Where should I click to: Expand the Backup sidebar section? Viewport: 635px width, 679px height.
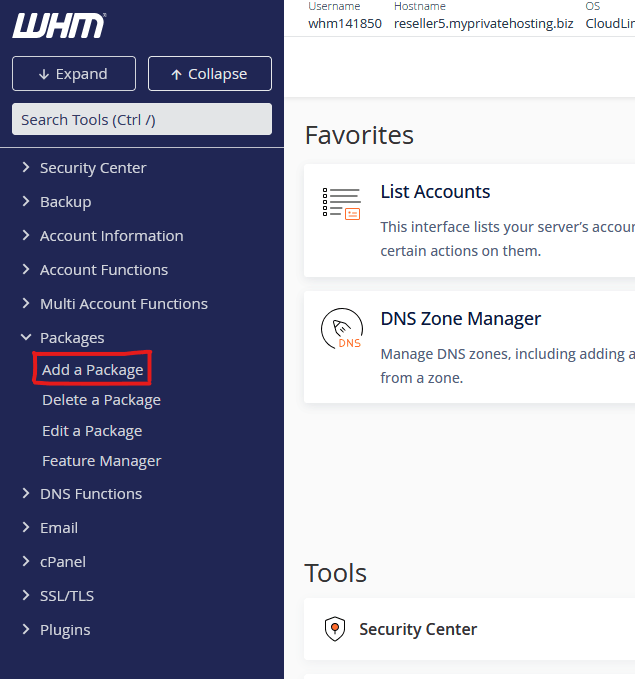pyautogui.click(x=65, y=202)
